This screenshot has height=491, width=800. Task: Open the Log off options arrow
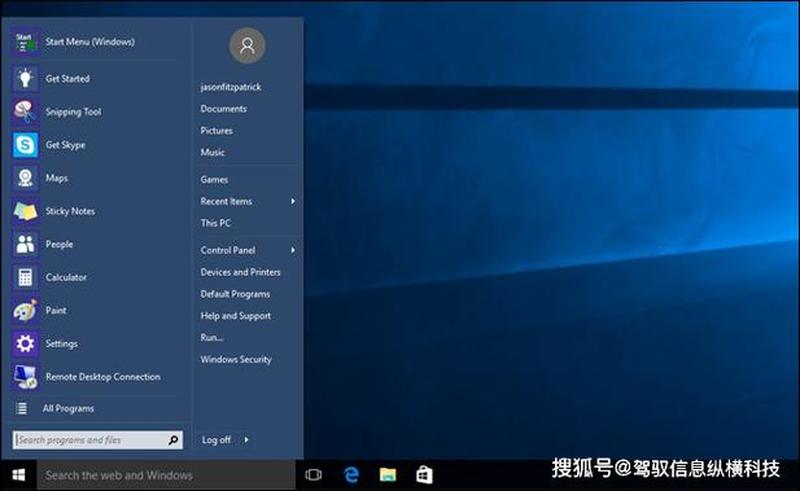click(246, 440)
